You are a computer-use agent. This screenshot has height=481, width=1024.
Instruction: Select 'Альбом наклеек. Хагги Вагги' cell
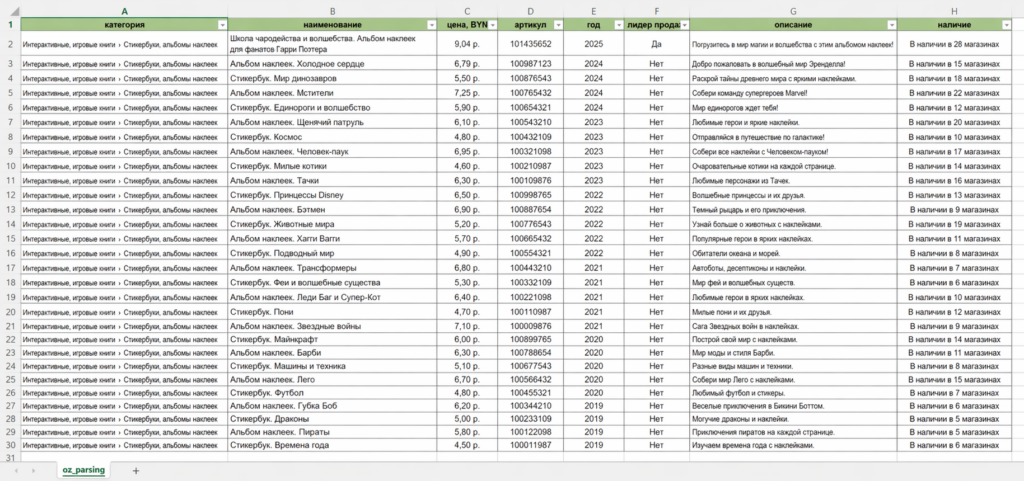click(x=332, y=239)
